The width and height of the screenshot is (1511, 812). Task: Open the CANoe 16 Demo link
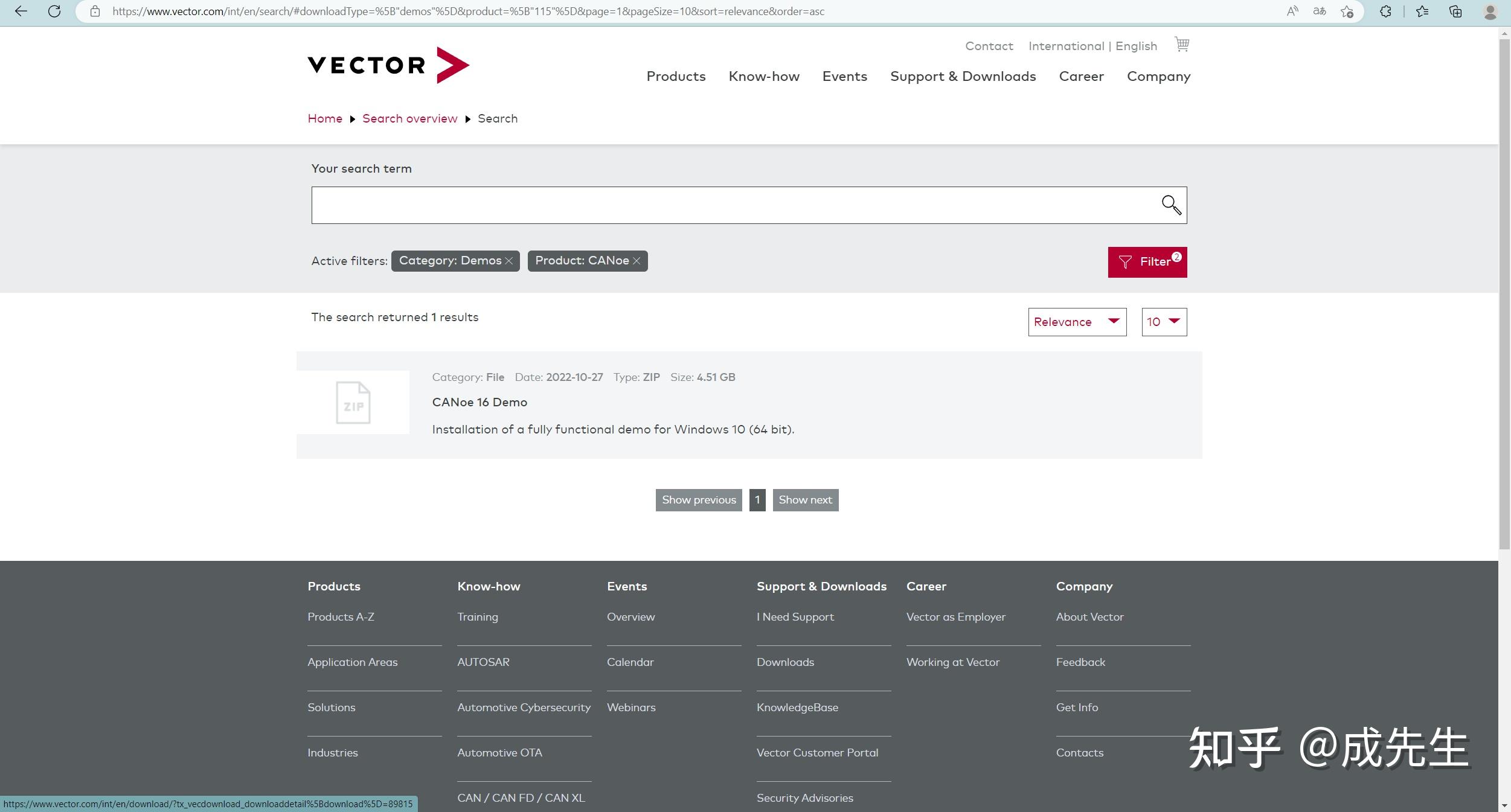point(480,402)
